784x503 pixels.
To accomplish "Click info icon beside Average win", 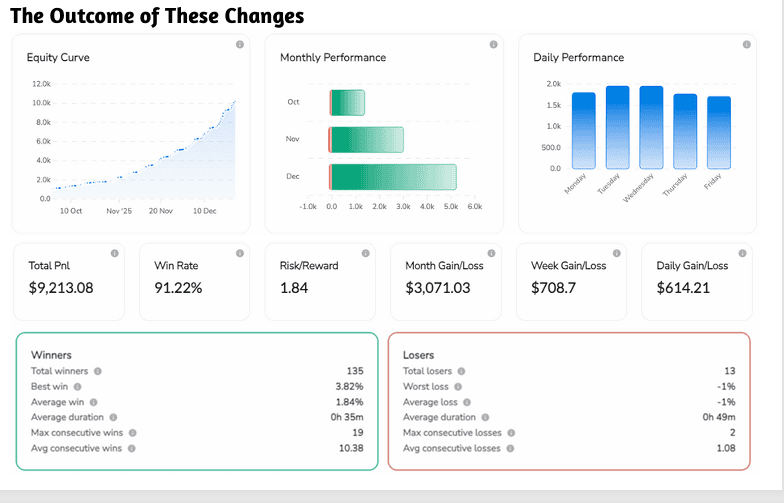I will pyautogui.click(x=94, y=402).
